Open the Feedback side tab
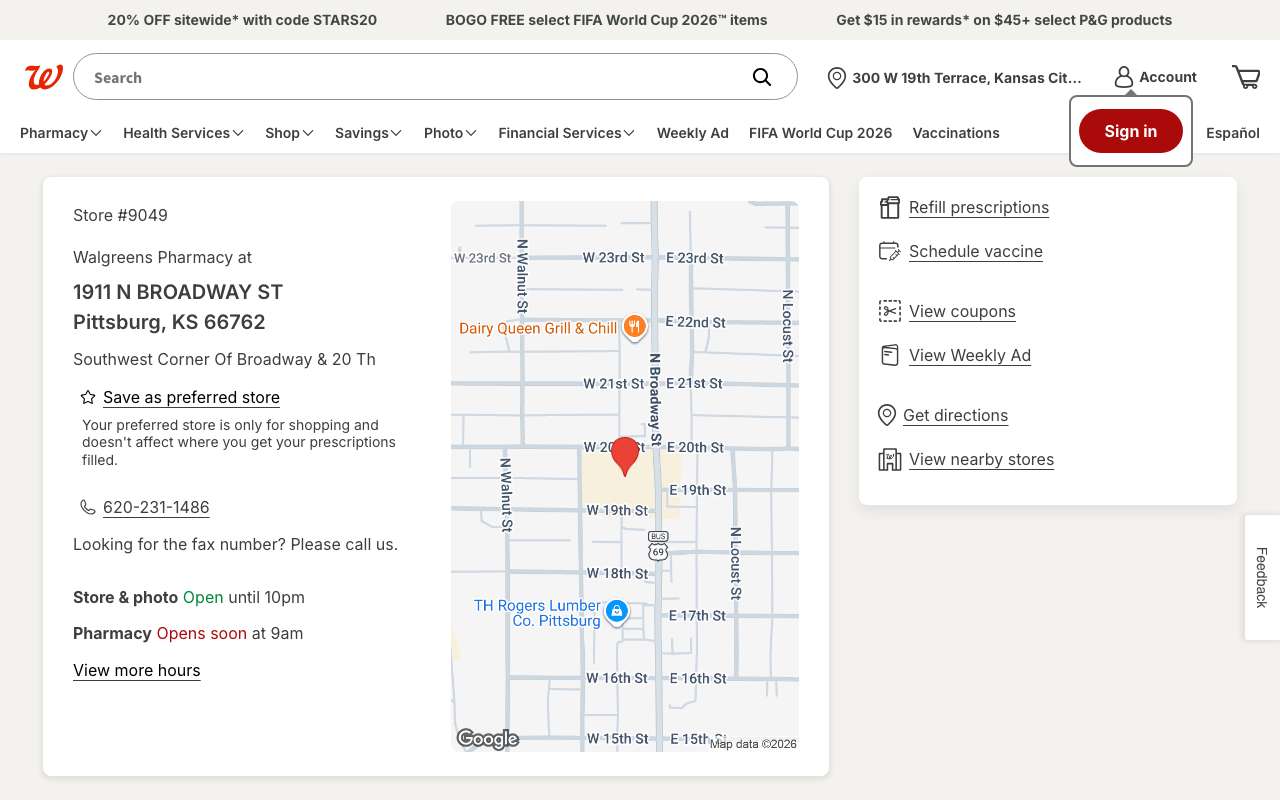Viewport: 1280px width, 800px height. (x=1262, y=577)
